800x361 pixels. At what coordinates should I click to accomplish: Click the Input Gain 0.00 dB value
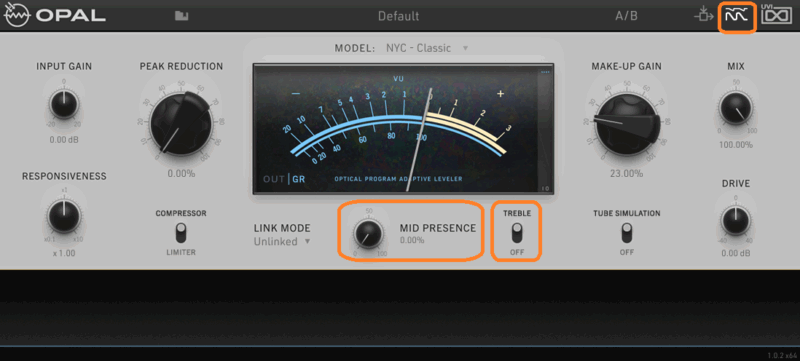pos(64,140)
